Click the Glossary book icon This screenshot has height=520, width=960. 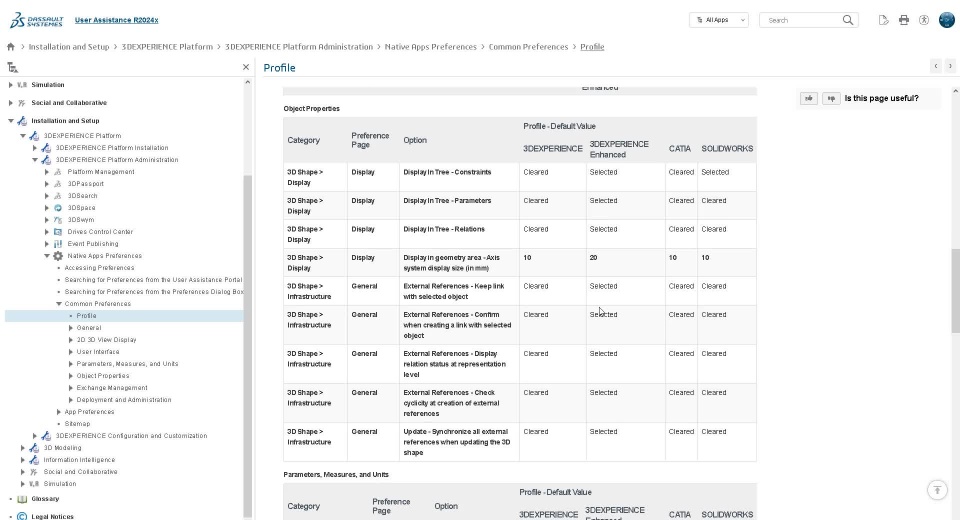[22, 499]
